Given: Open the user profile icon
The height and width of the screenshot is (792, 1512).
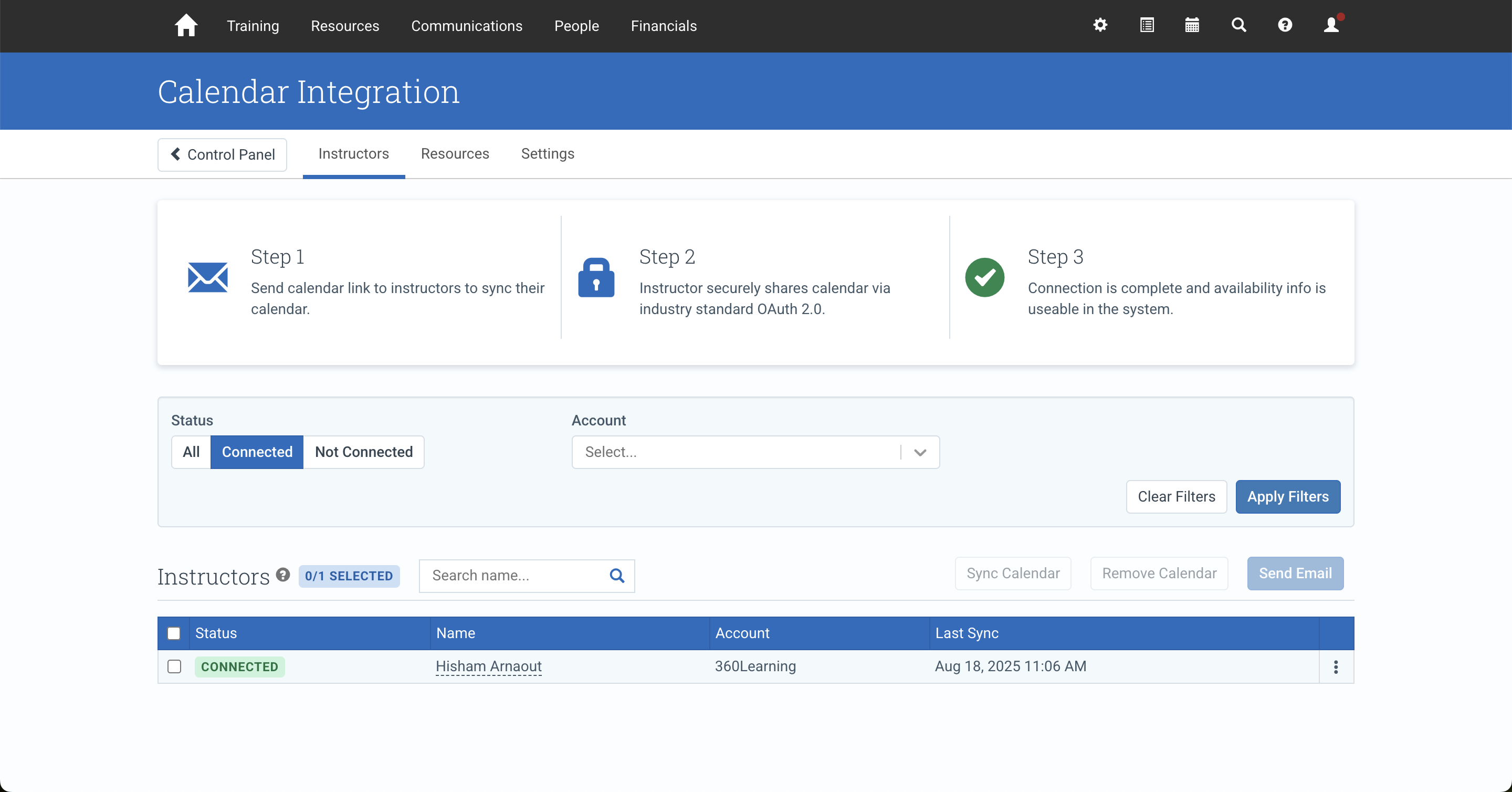Looking at the screenshot, I should pyautogui.click(x=1331, y=25).
